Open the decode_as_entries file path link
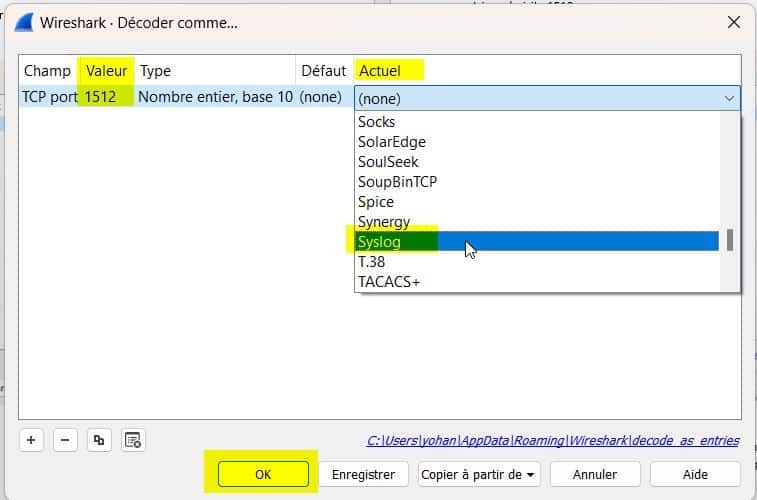 (553, 441)
